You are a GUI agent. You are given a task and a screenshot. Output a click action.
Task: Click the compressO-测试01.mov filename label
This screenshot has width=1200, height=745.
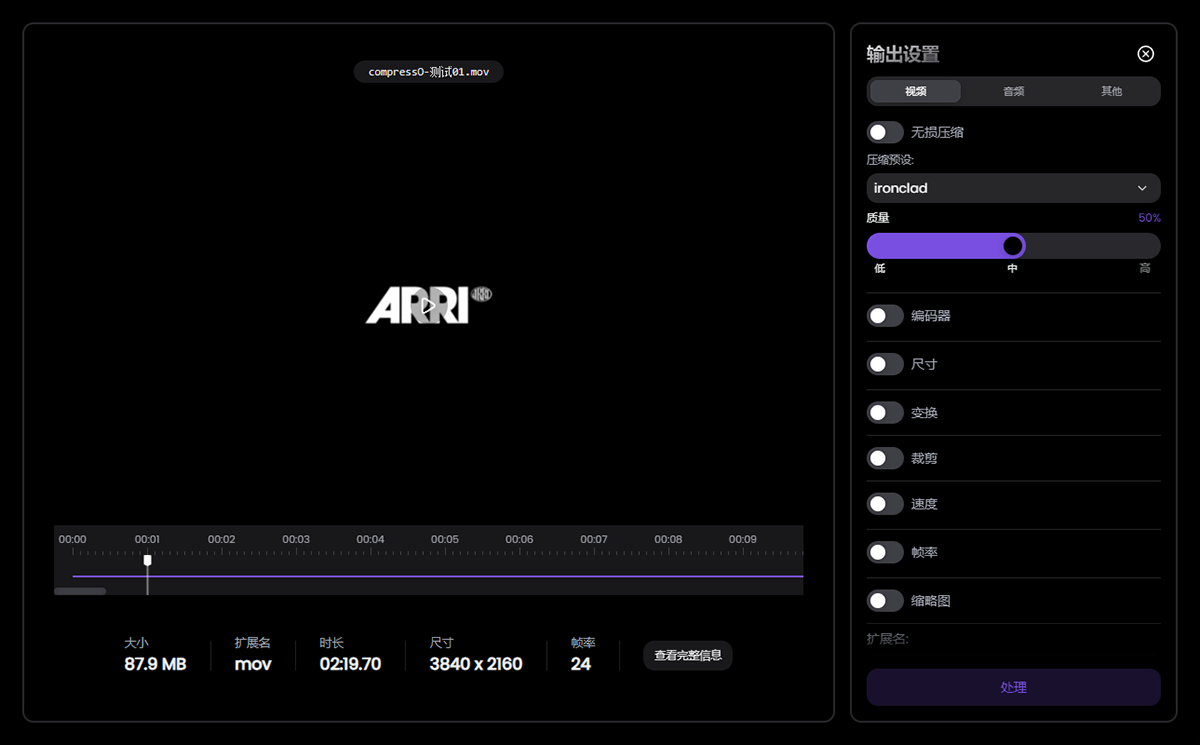pos(429,72)
